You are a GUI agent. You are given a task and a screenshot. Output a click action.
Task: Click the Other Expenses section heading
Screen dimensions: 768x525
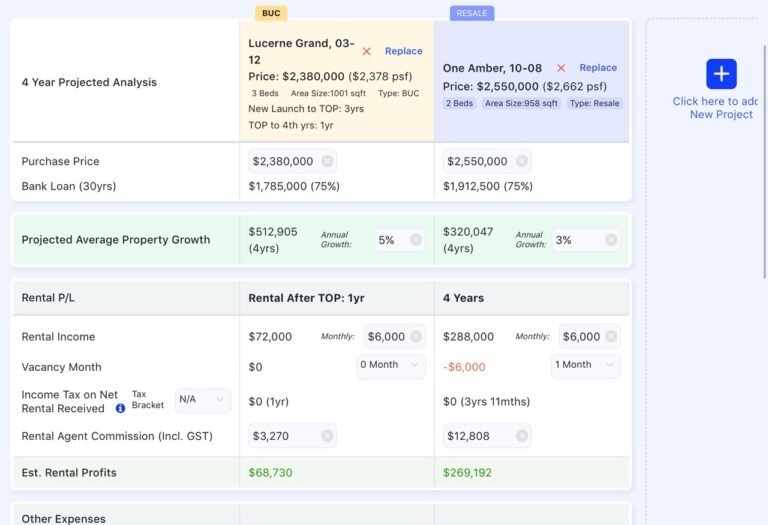[64, 519]
